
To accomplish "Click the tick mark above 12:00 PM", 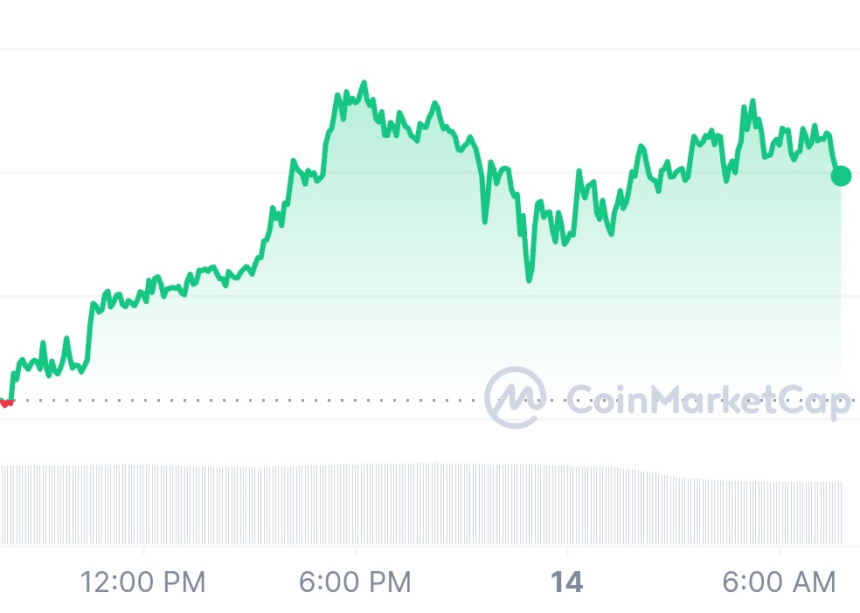I will (144, 551).
